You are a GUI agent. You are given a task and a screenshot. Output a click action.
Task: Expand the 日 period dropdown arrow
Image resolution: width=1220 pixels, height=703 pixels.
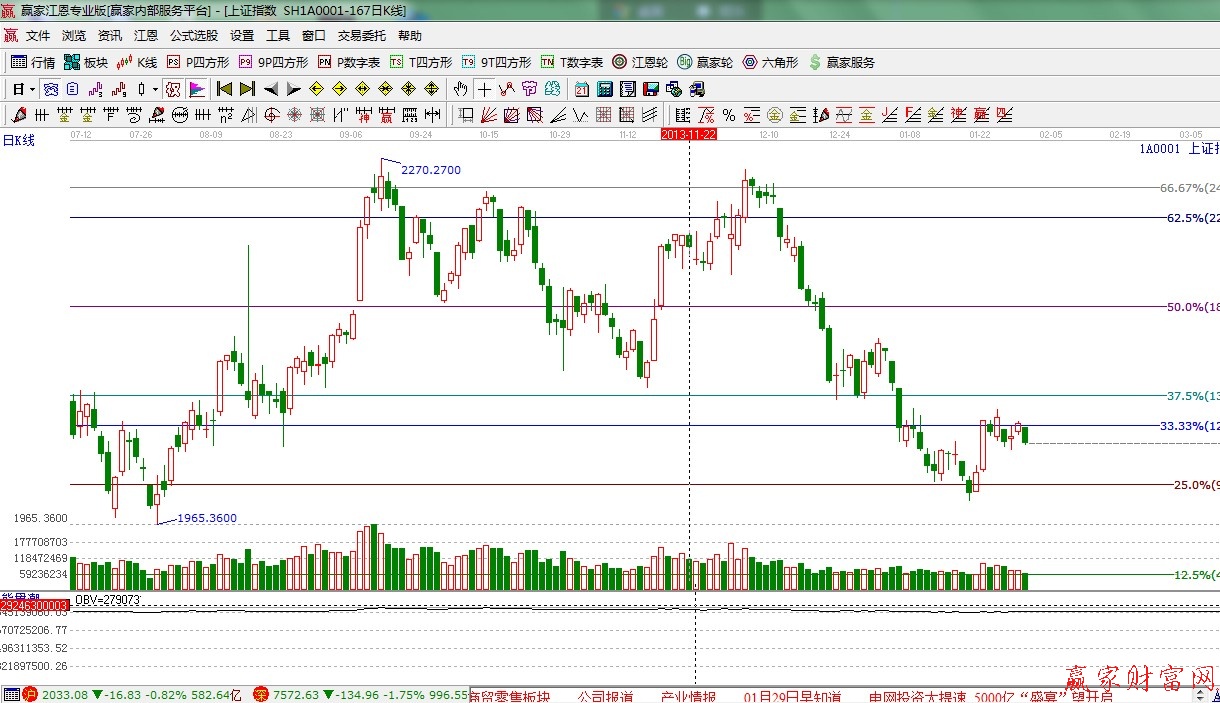point(32,89)
